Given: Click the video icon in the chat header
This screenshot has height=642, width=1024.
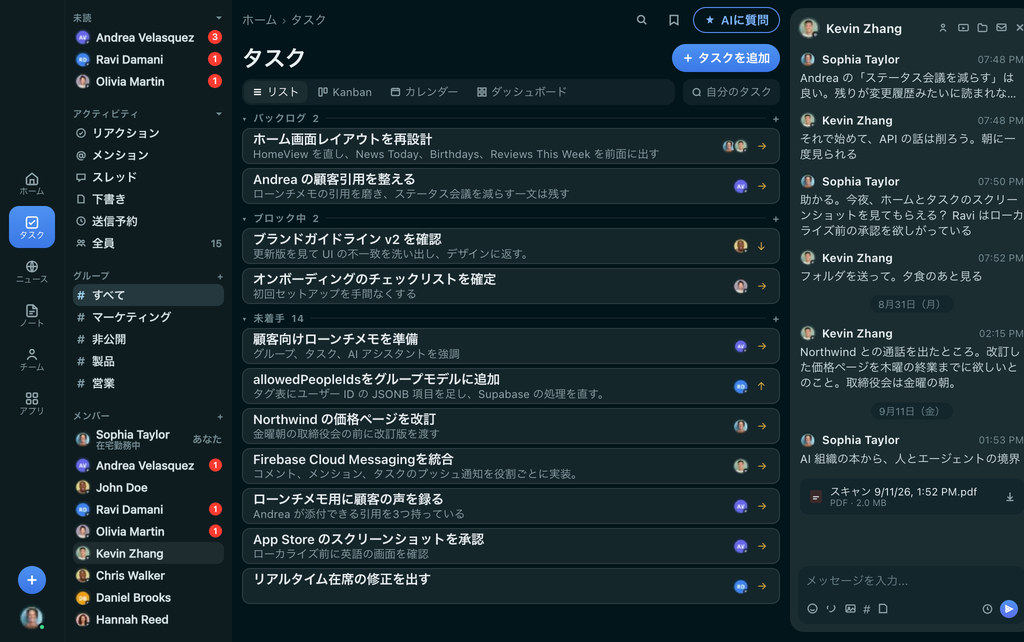Looking at the screenshot, I should [x=963, y=28].
